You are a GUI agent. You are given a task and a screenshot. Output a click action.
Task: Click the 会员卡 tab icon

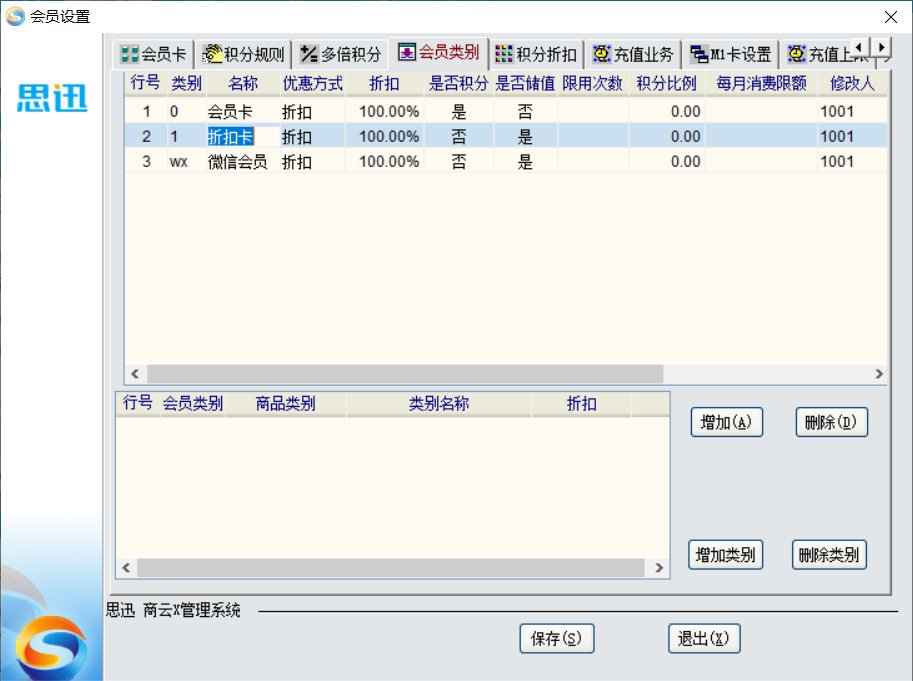point(130,54)
